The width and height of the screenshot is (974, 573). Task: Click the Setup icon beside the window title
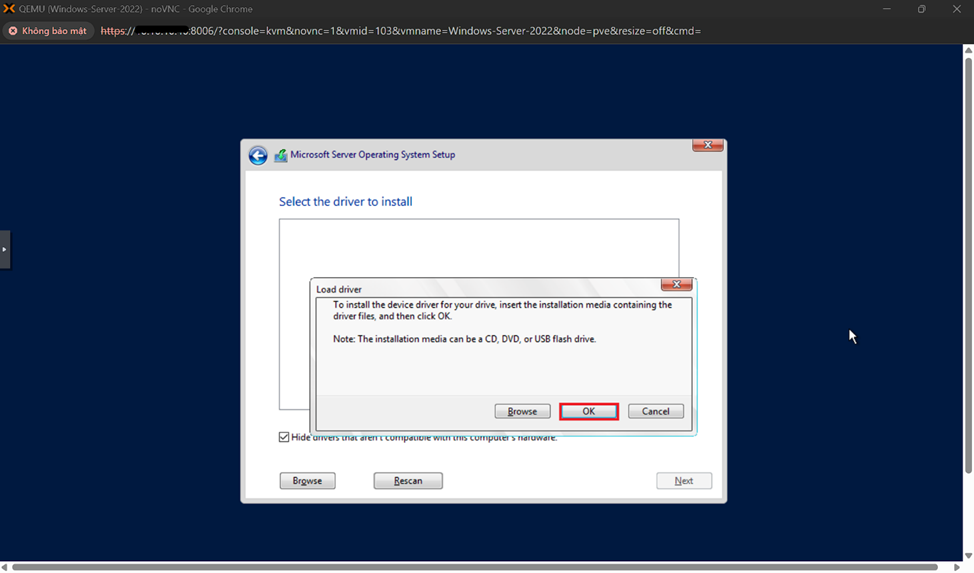point(281,156)
